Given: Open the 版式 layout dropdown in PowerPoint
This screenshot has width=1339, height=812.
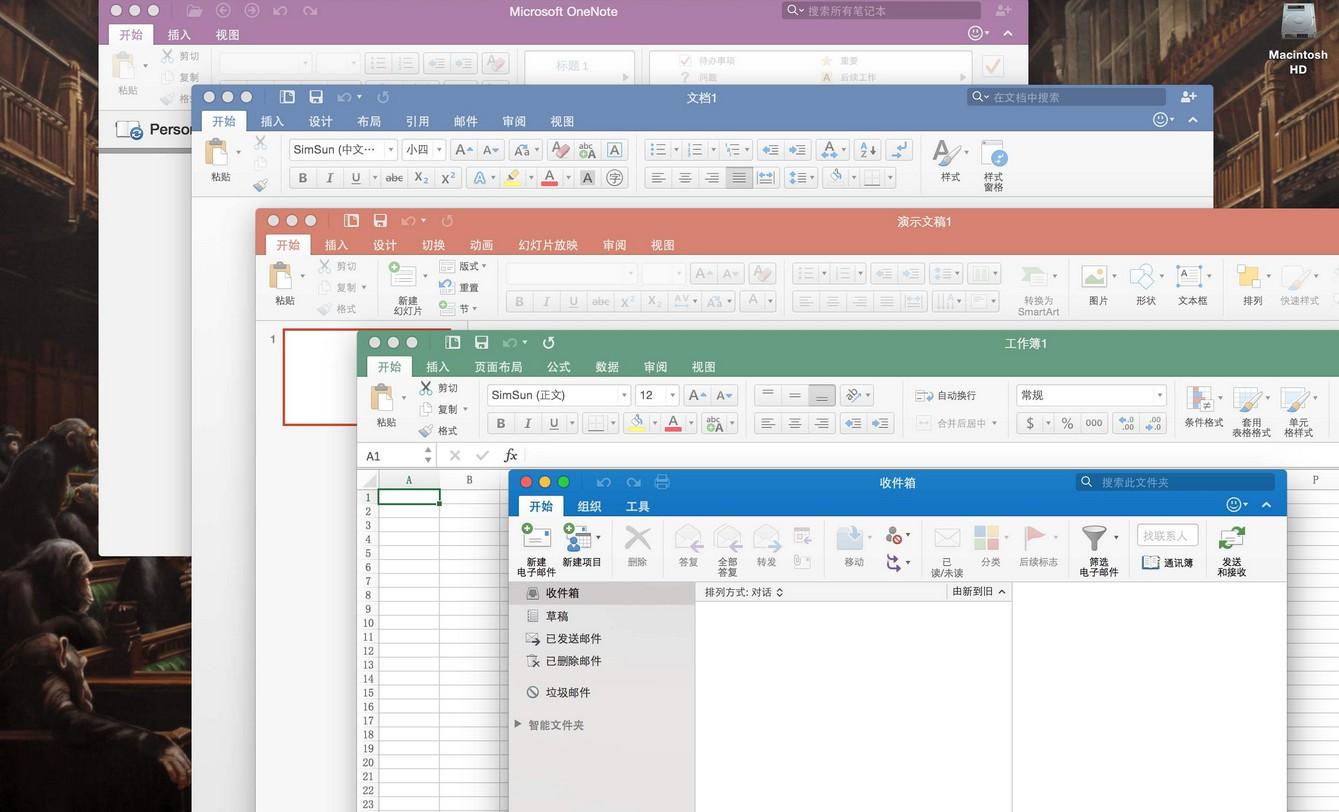Looking at the screenshot, I should coord(462,266).
